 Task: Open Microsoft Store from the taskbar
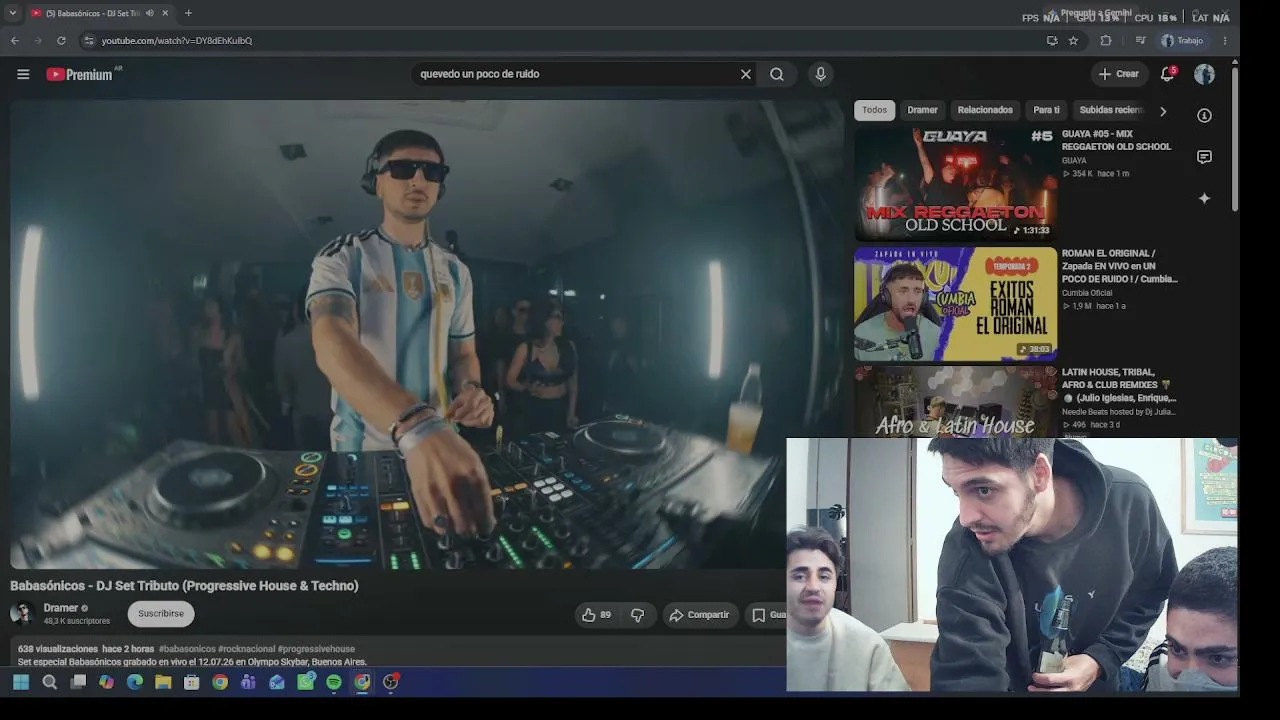click(x=191, y=682)
